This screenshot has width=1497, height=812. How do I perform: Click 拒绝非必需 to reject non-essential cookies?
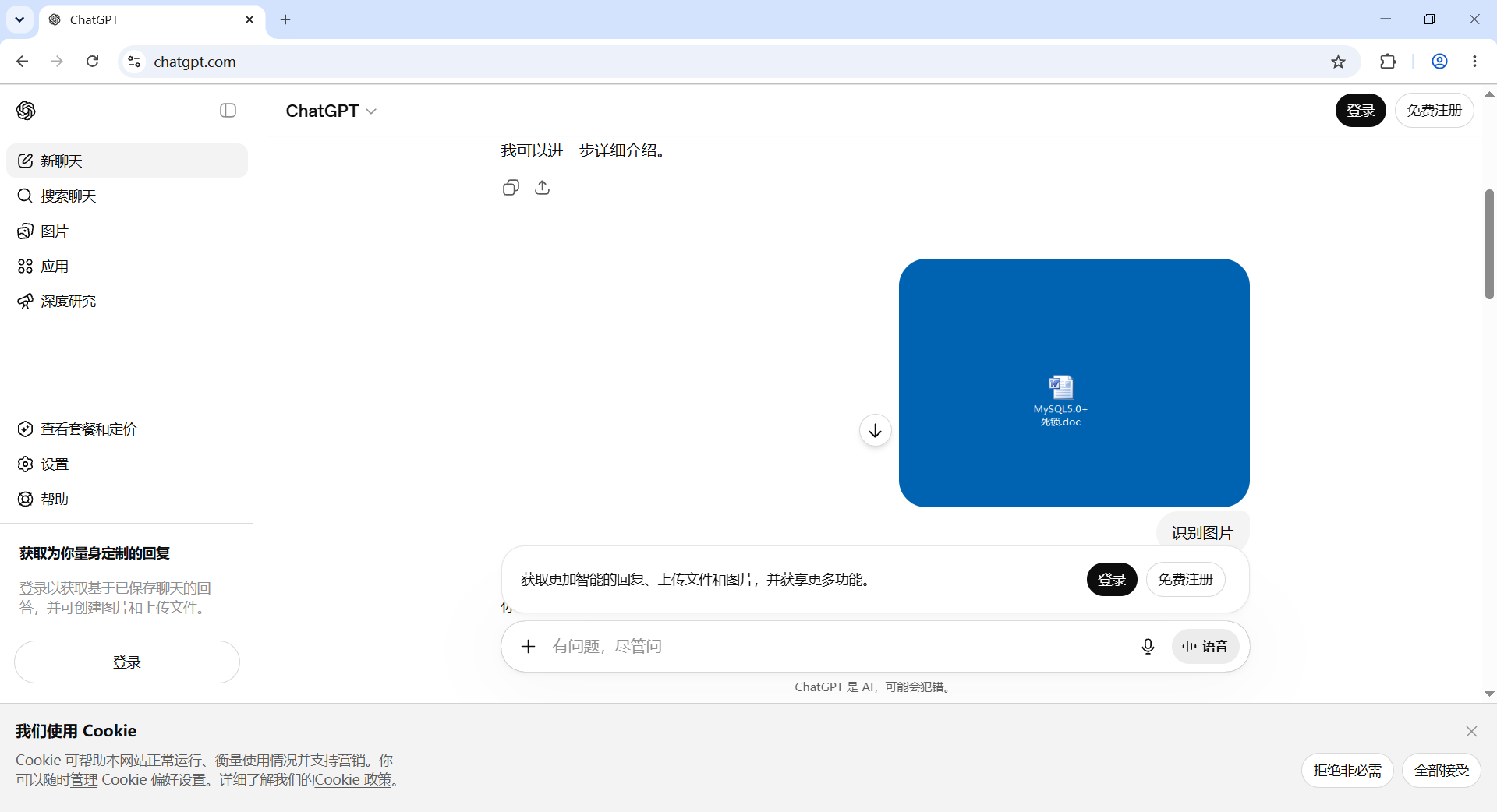(x=1347, y=770)
